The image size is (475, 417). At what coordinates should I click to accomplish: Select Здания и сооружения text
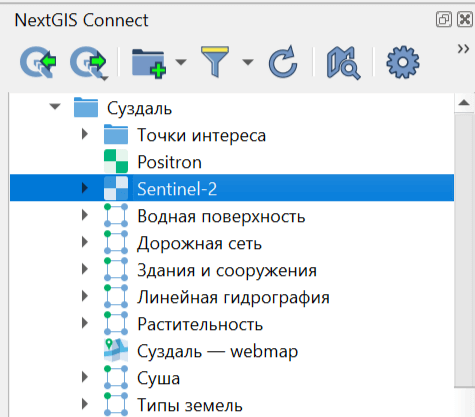point(227,270)
